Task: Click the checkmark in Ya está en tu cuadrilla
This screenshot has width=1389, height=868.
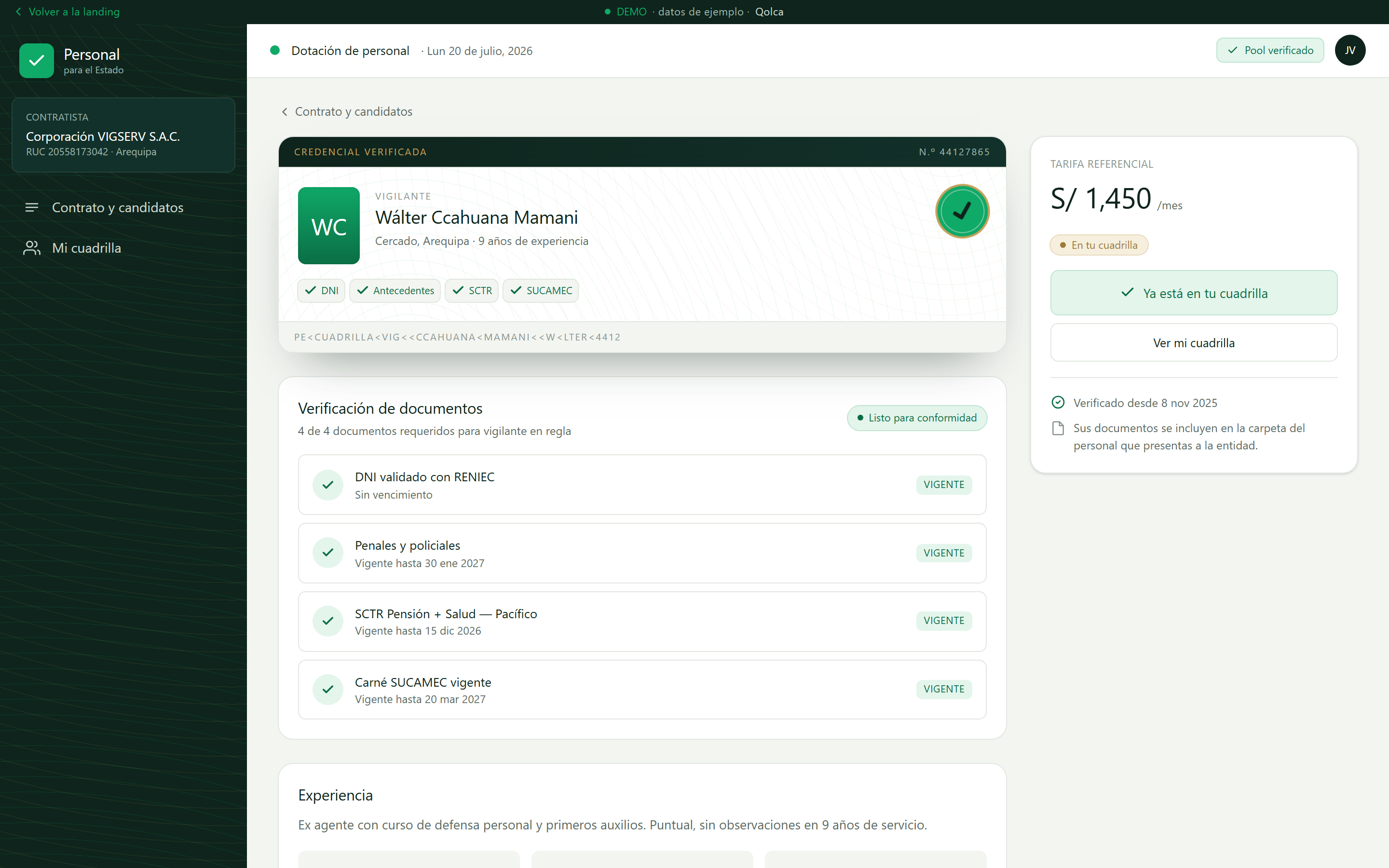Action: (1127, 293)
